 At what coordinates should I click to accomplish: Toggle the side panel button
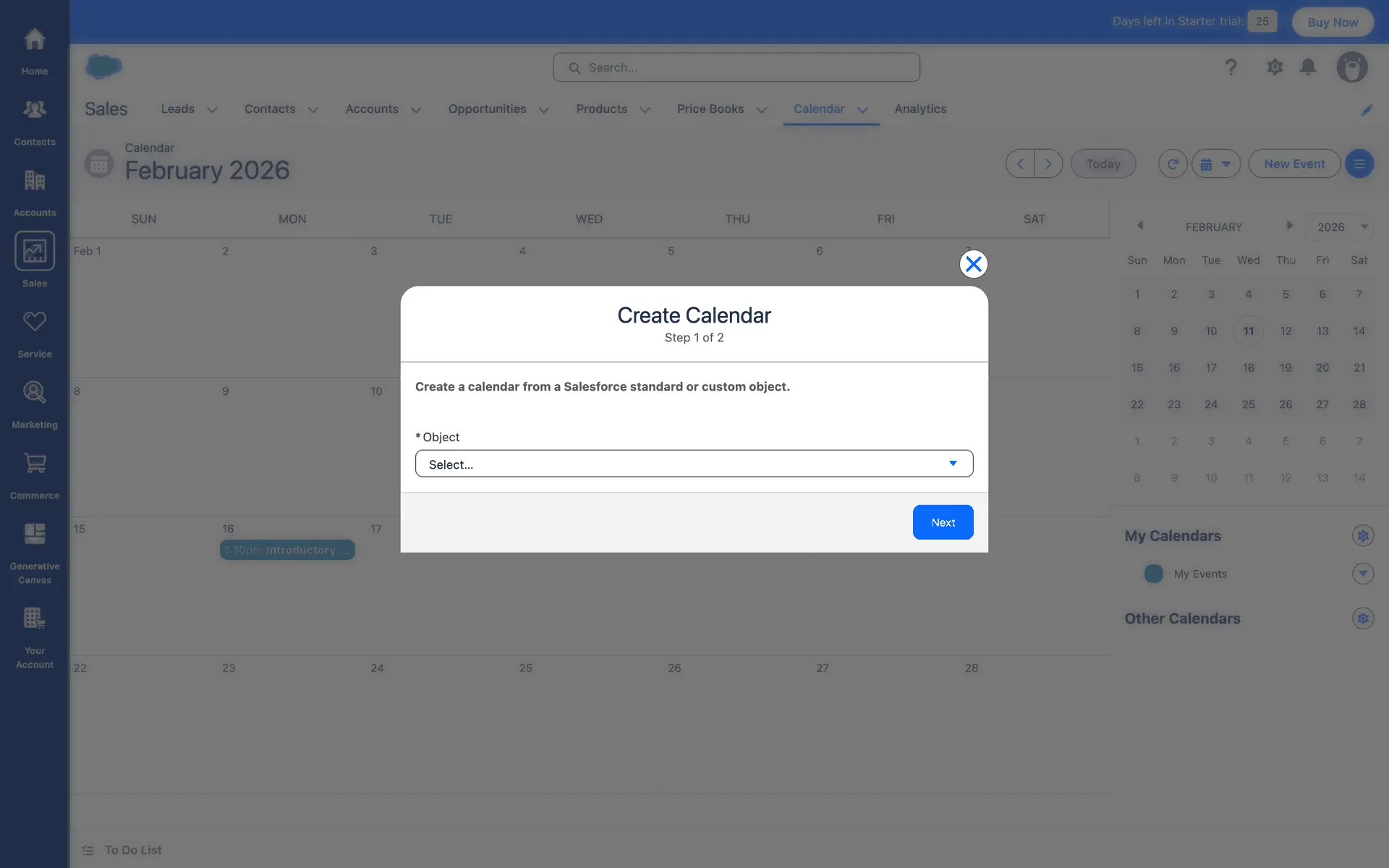tap(1359, 164)
